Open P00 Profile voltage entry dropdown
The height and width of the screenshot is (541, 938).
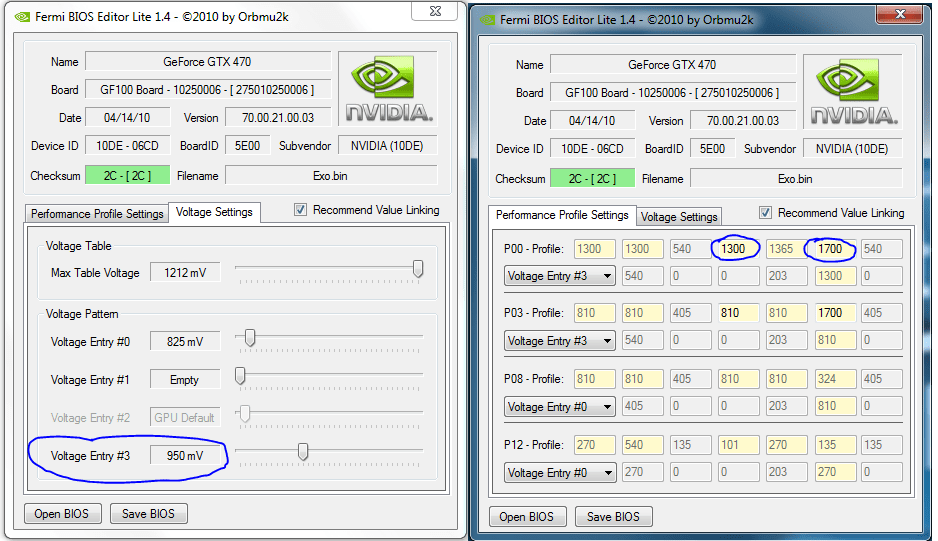pyautogui.click(x=559, y=276)
